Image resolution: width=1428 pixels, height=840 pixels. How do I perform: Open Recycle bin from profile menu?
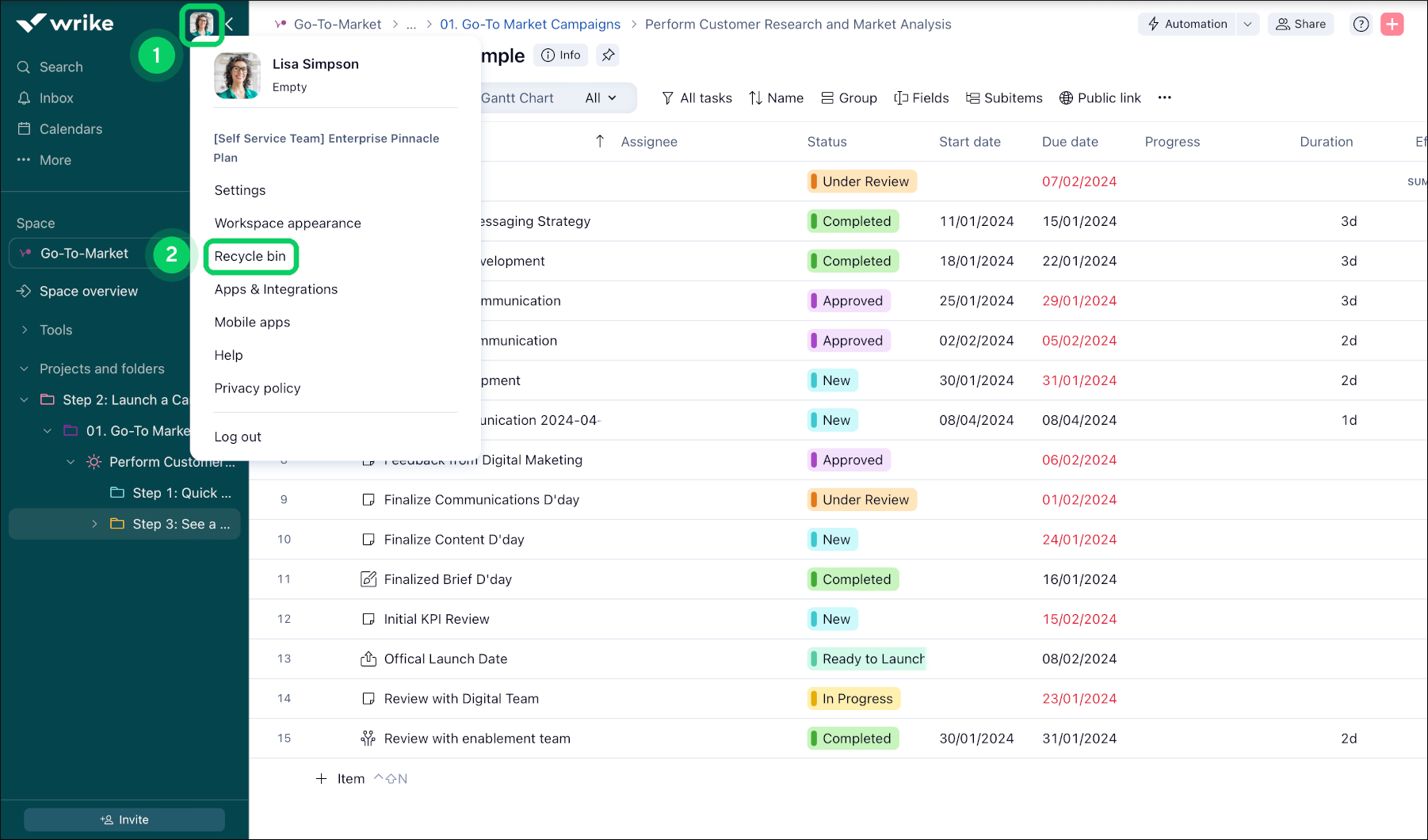[250, 257]
